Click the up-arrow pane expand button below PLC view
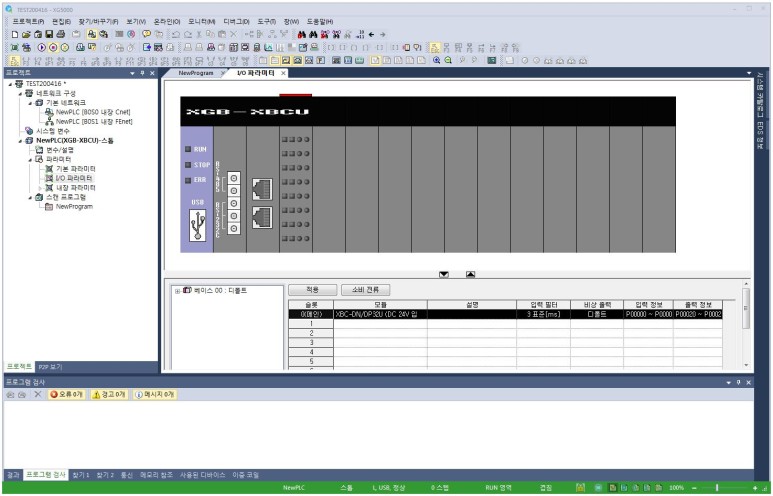Image resolution: width=773 pixels, height=496 pixels. coord(470,274)
